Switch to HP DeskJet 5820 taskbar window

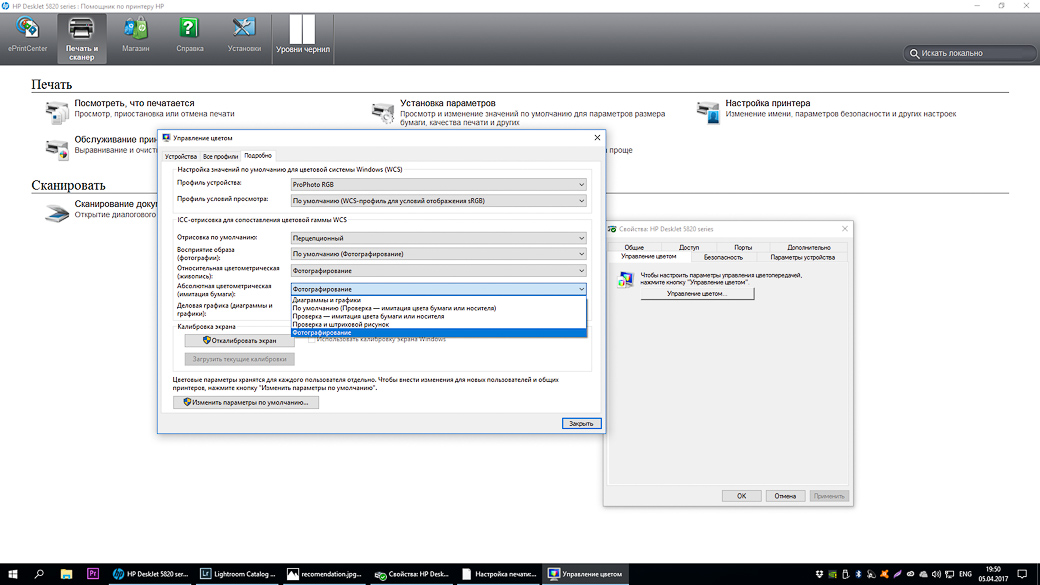point(151,574)
